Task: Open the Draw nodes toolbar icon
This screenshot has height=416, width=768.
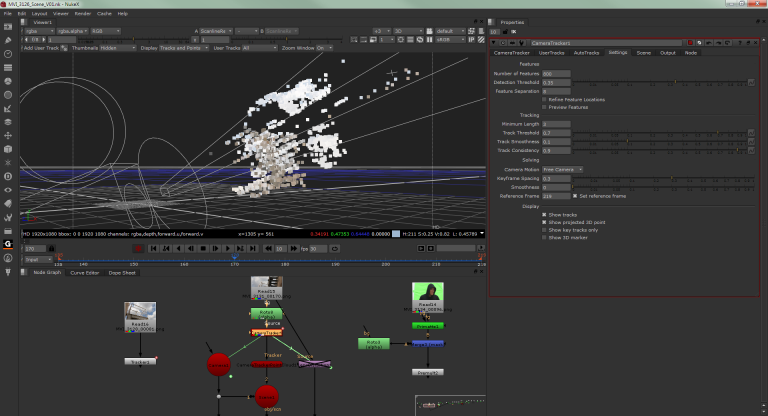Action: pos(8,40)
